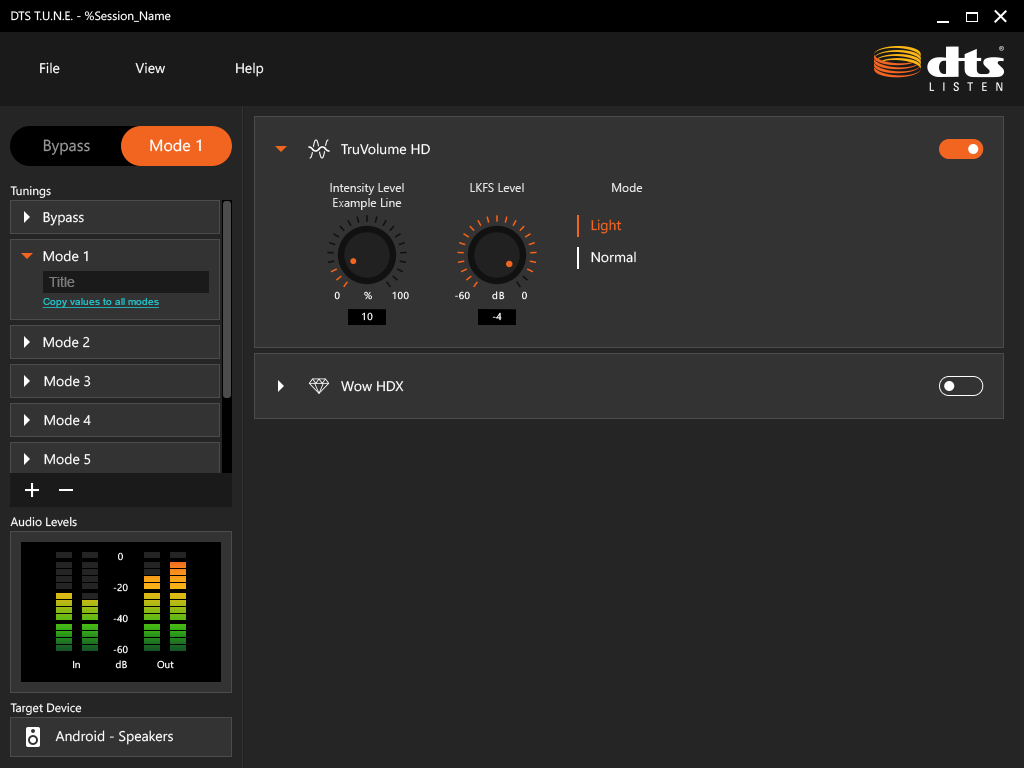The width and height of the screenshot is (1024, 768).
Task: Click the Target Device heading
Action: tap(46, 708)
